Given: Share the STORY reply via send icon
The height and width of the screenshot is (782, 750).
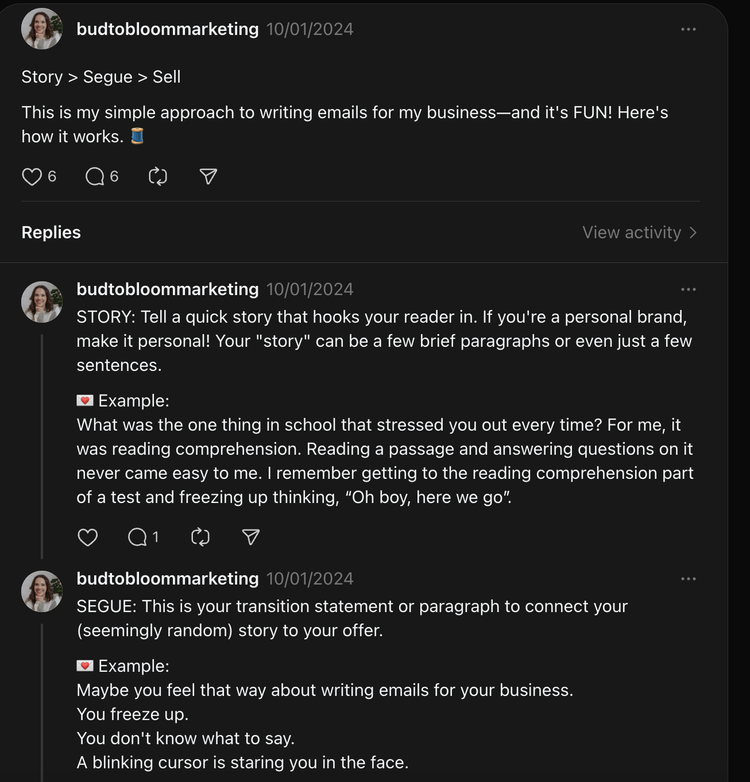Looking at the screenshot, I should click(x=251, y=538).
